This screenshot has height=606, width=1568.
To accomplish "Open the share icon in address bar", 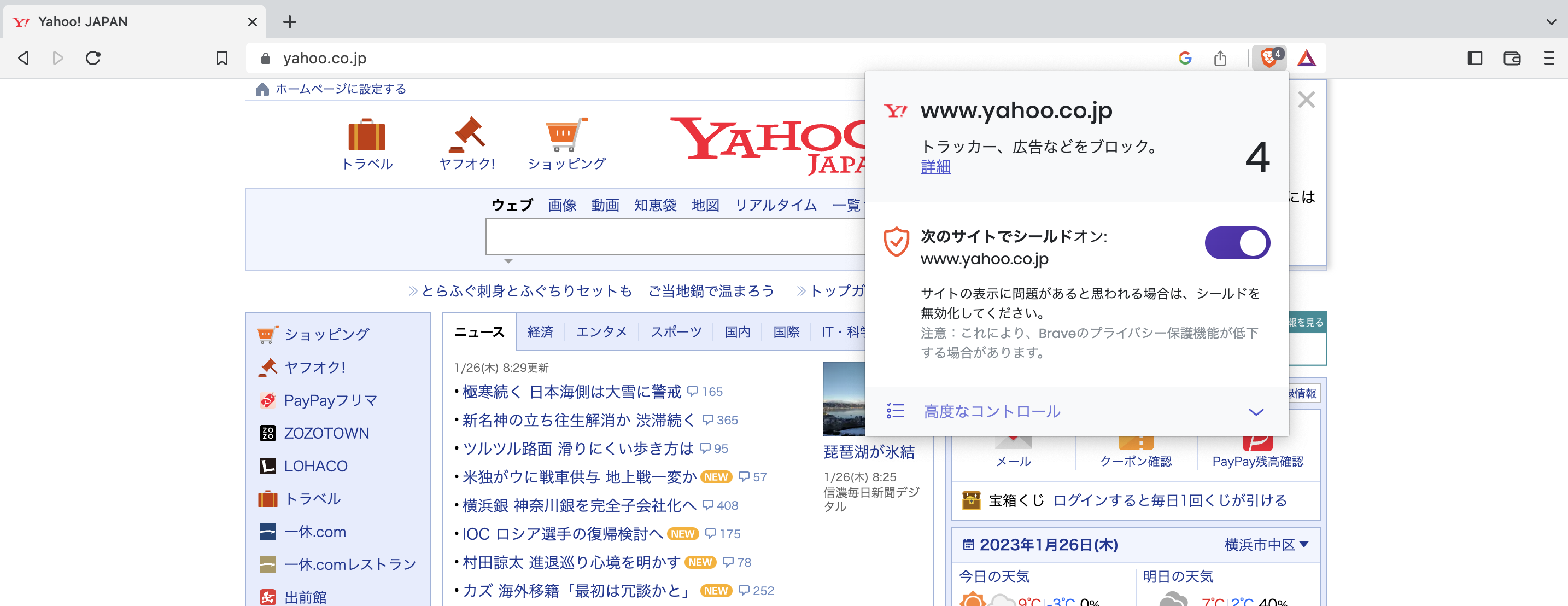I will [1220, 59].
